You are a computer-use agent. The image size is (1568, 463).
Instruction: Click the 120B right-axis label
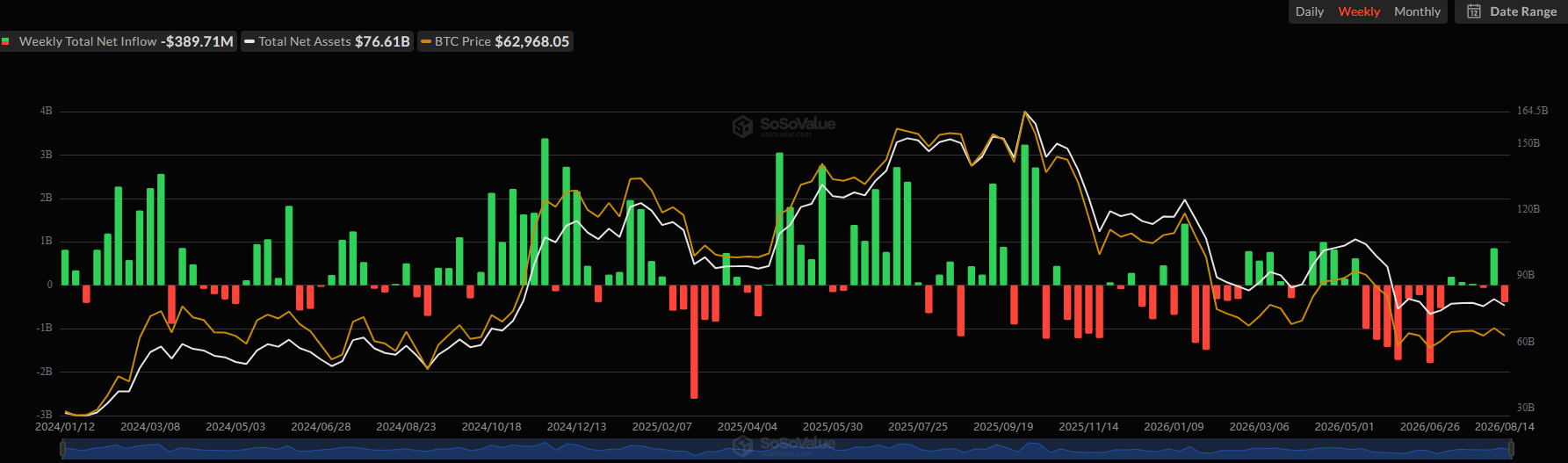[x=1528, y=209]
